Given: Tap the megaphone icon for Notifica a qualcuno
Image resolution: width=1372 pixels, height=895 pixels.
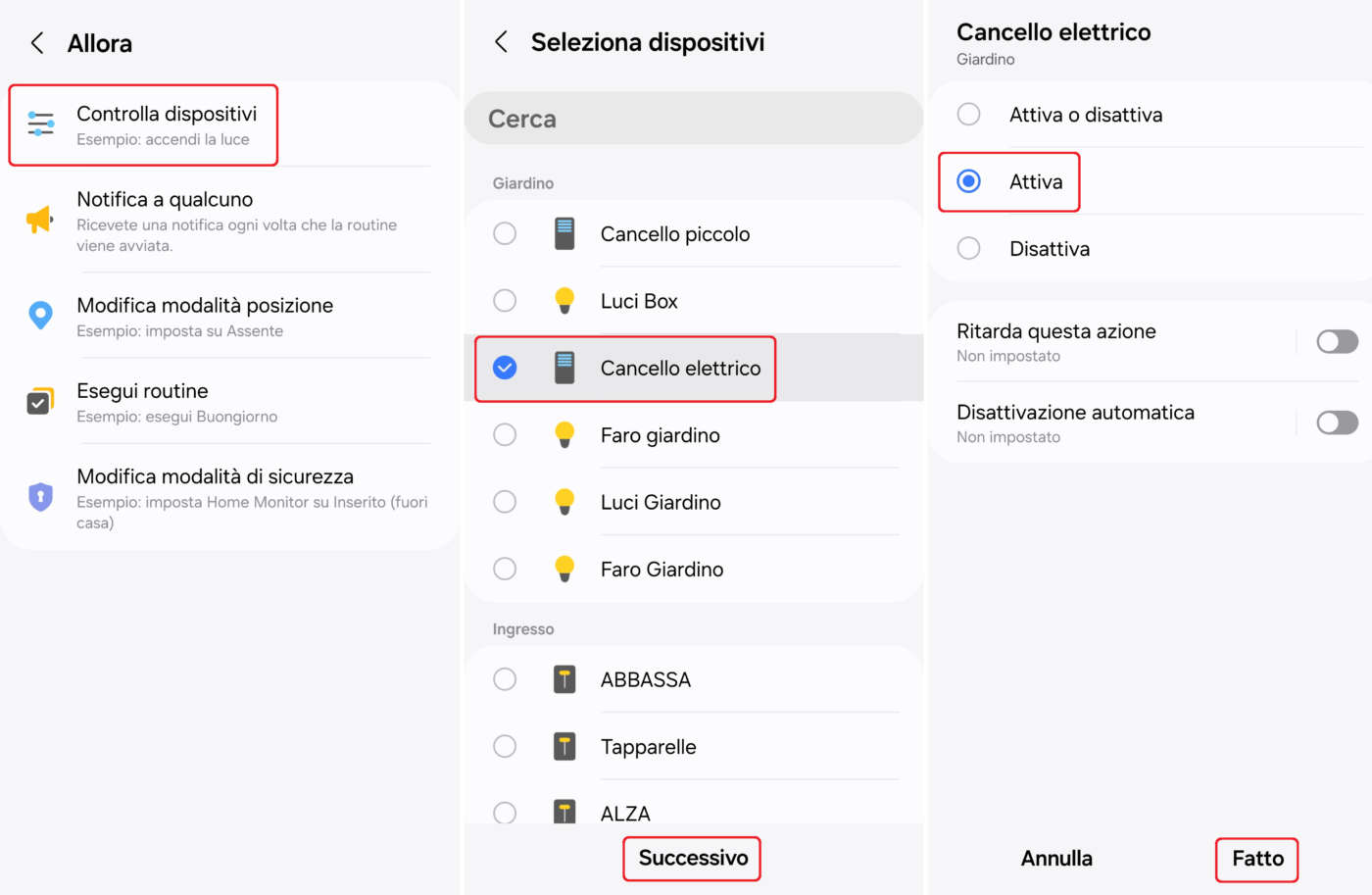Looking at the screenshot, I should pyautogui.click(x=39, y=220).
